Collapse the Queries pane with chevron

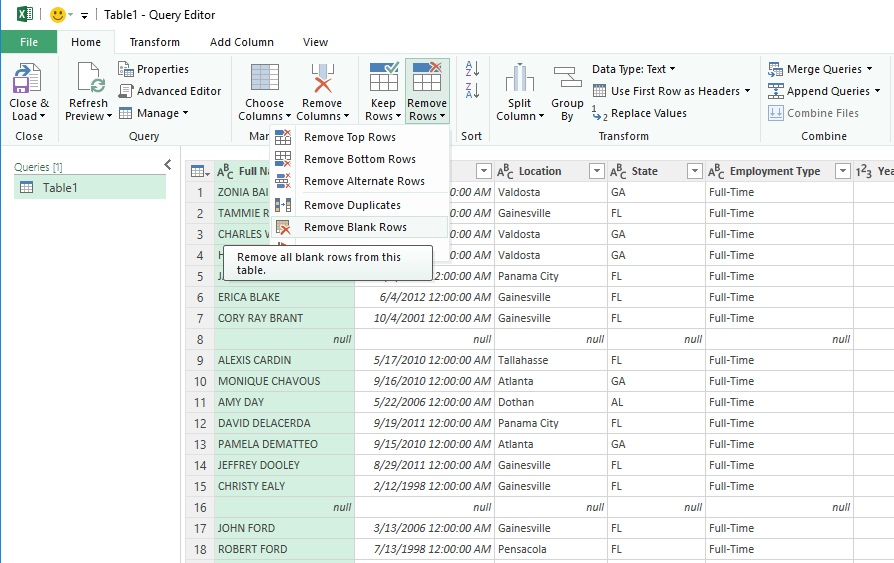pos(168,165)
